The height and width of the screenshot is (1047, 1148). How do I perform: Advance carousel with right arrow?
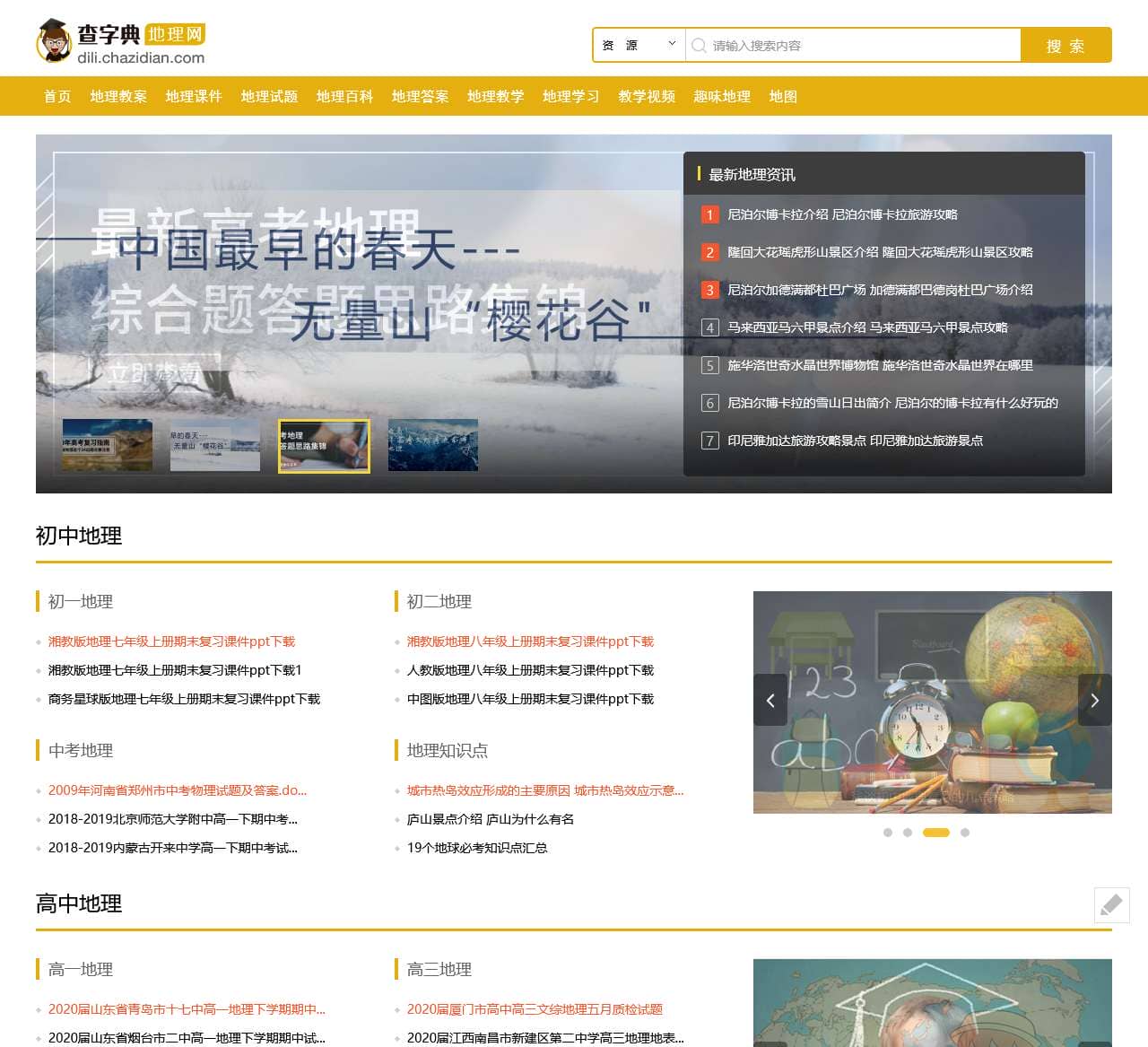[1094, 700]
